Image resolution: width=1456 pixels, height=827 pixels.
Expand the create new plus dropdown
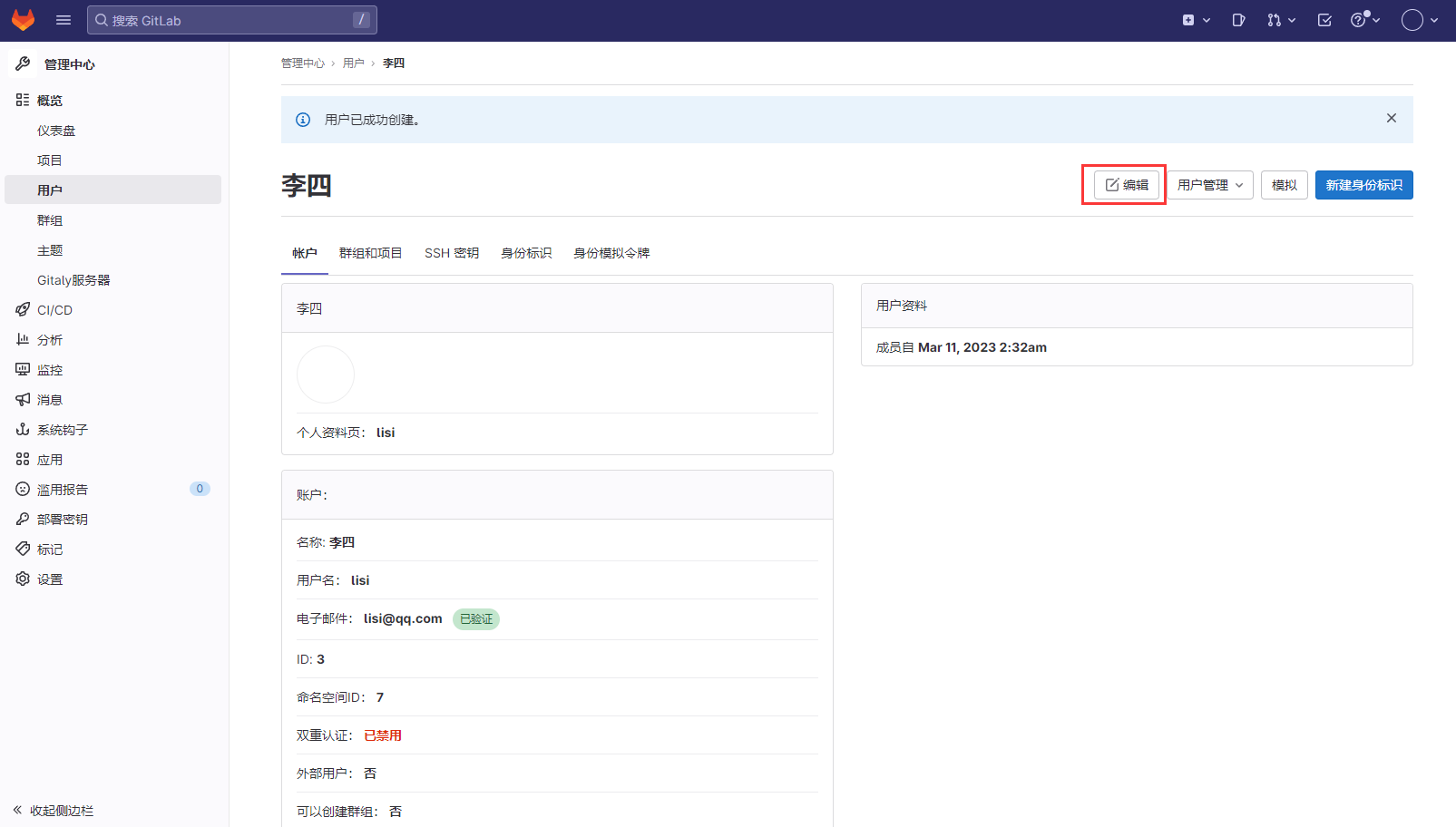[x=1196, y=20]
